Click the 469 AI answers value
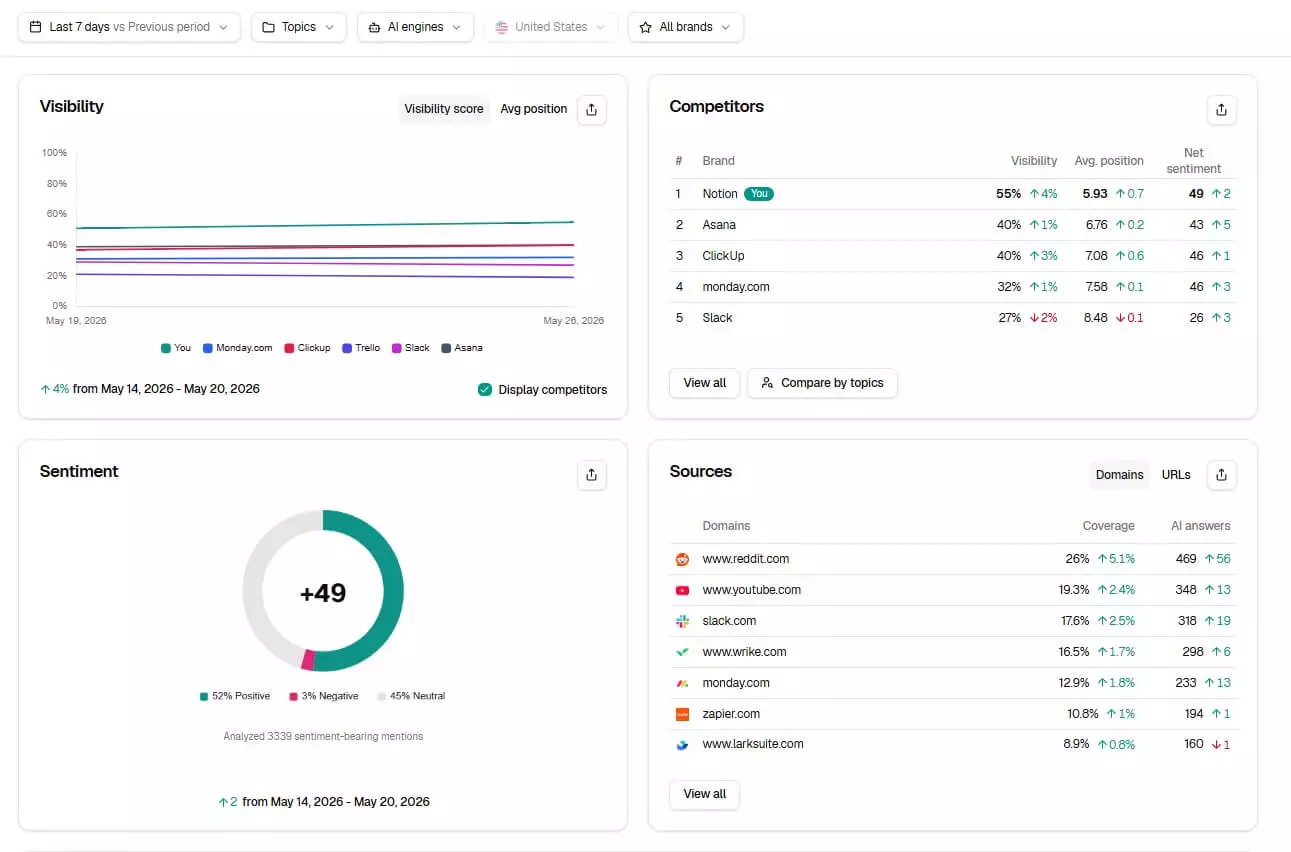 tap(1187, 559)
